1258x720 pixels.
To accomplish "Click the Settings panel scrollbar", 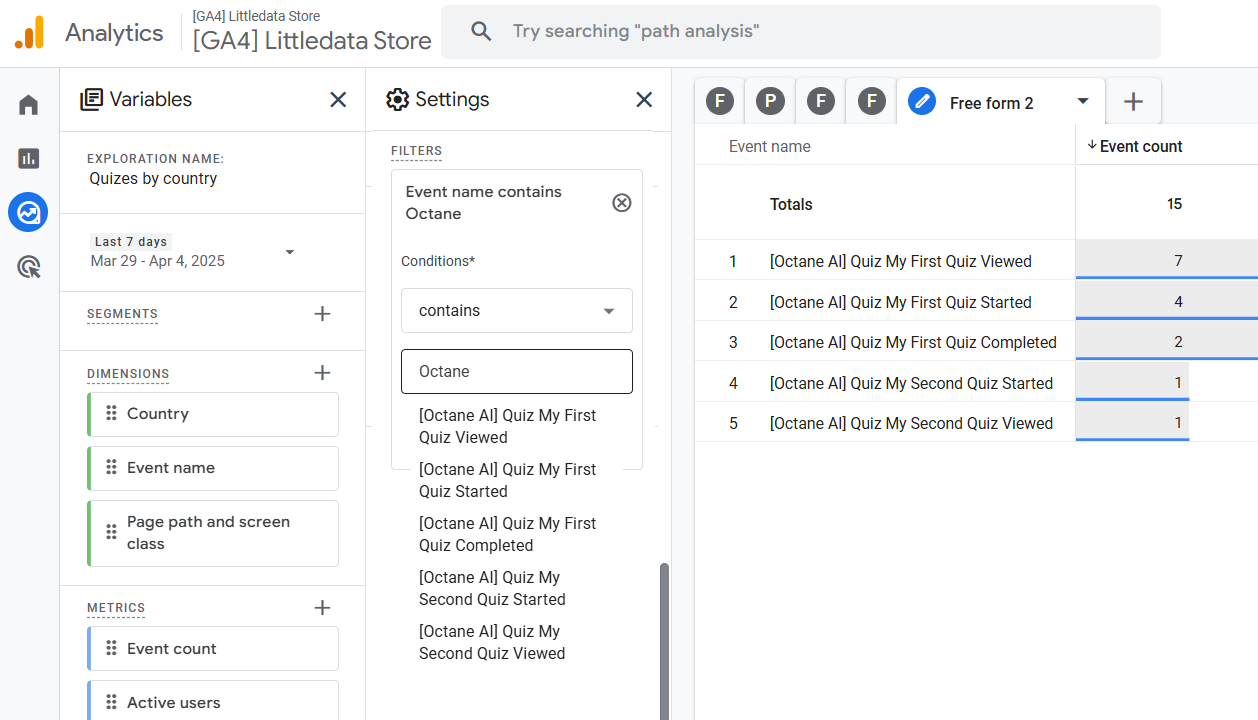I will [x=664, y=640].
